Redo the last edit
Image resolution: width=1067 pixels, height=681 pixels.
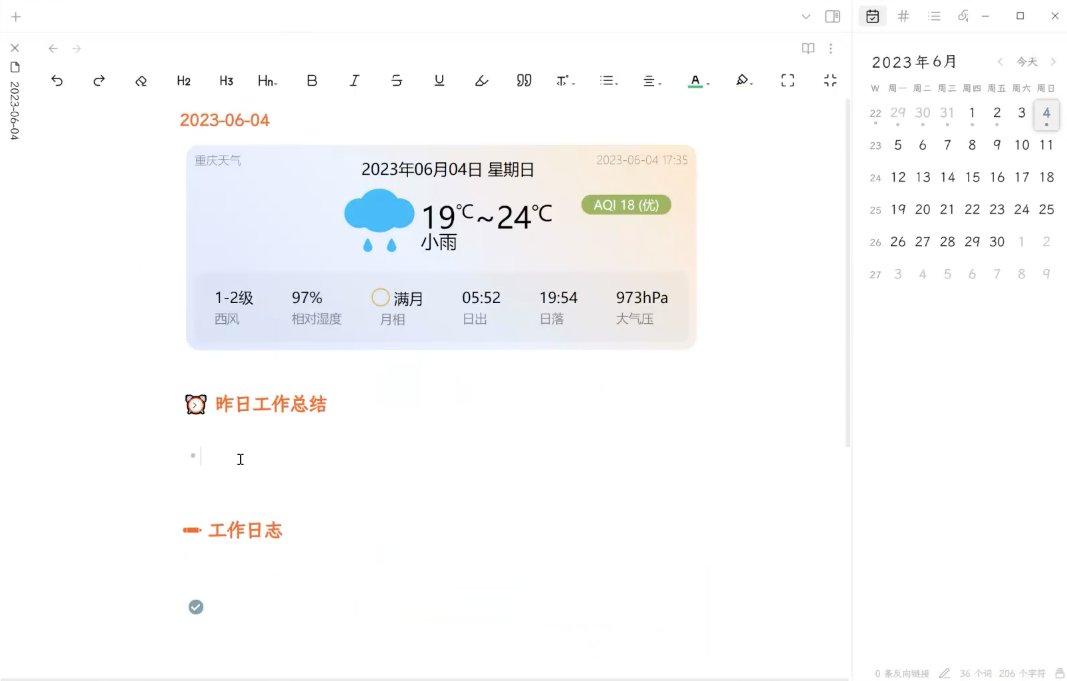pos(97,80)
